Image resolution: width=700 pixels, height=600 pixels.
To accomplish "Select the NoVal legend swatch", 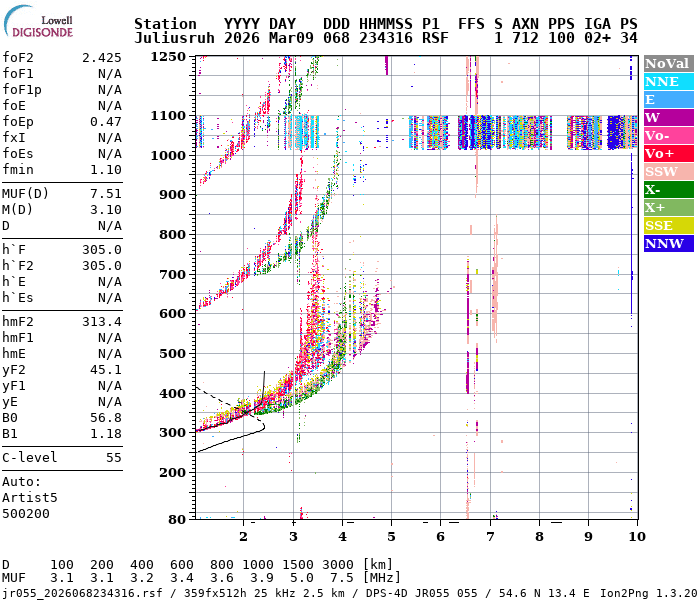I will click(x=667, y=63).
